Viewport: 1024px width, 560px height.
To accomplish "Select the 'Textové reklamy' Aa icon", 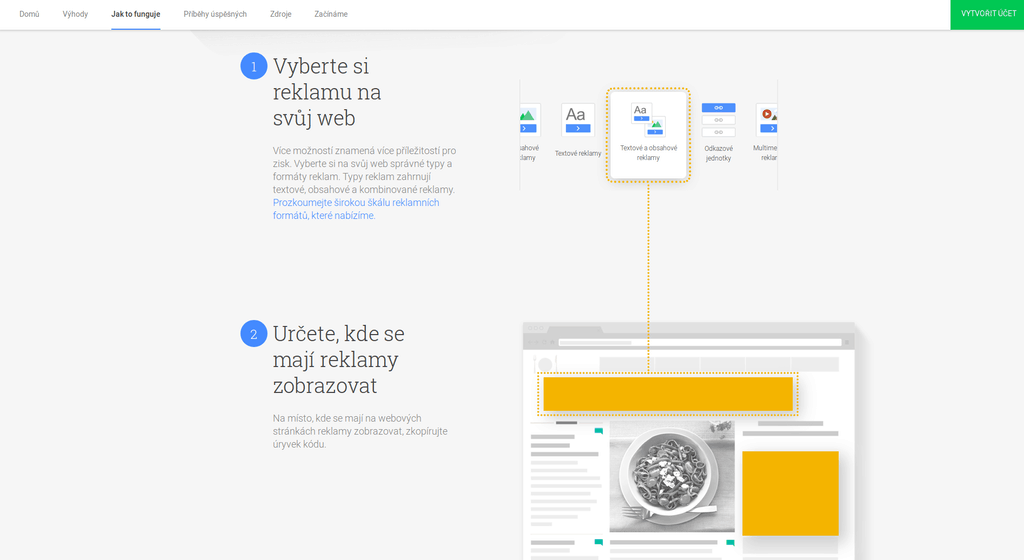I will 577,120.
